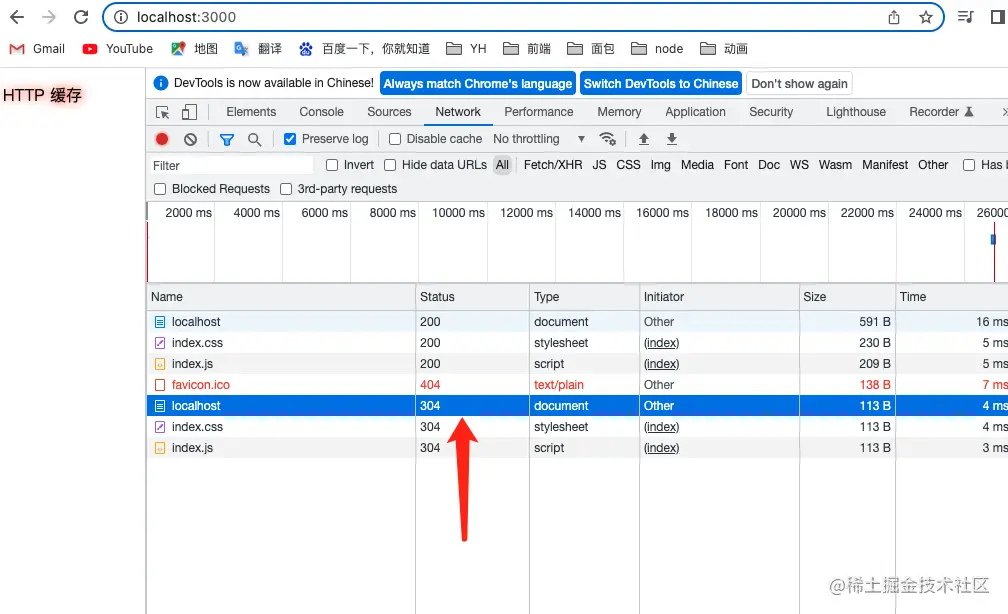
Task: Check the Blocked Requests checkbox
Action: click(x=160, y=189)
